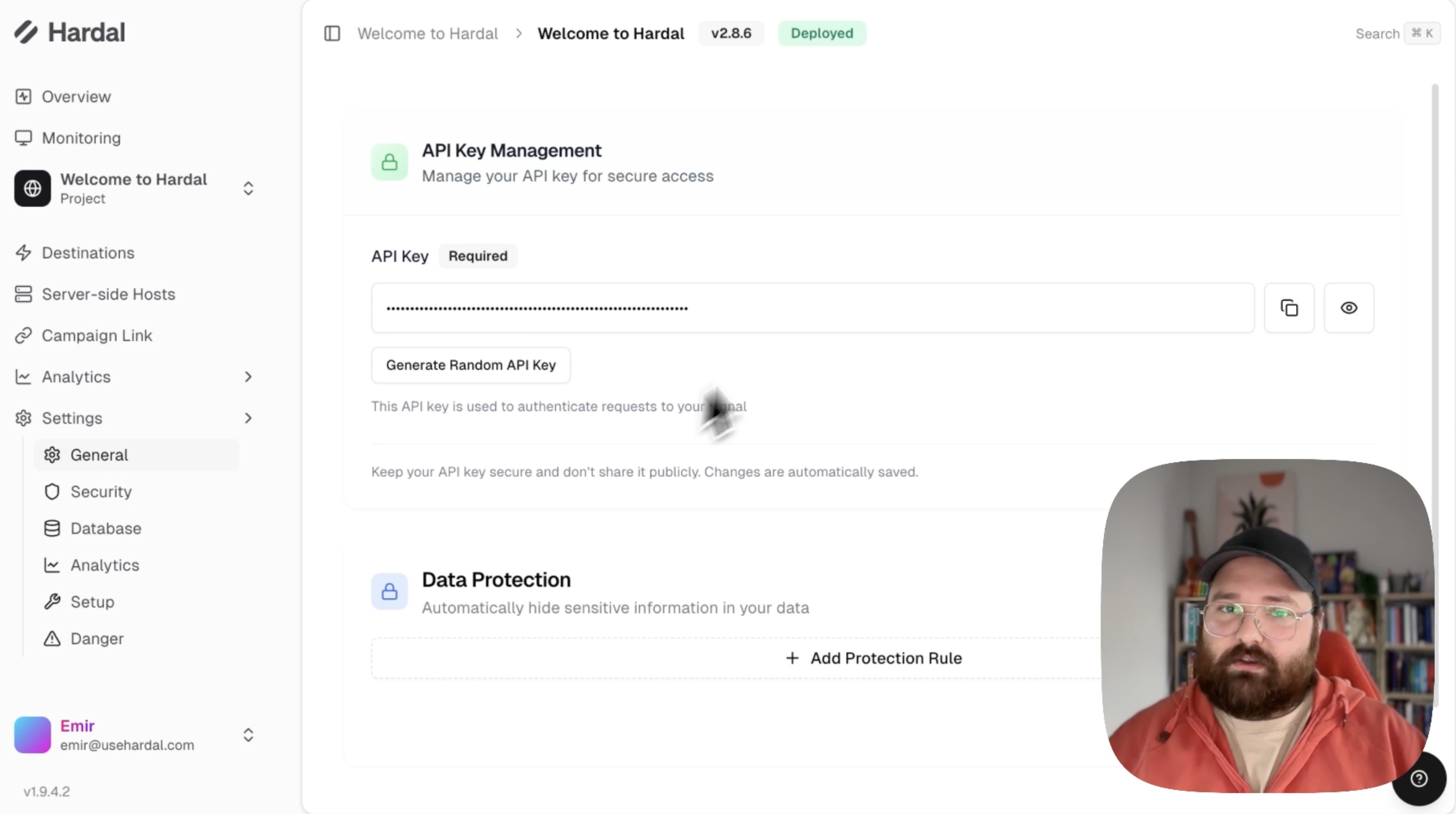Click Add Protection Rule
The height and width of the screenshot is (814, 1456).
tap(874, 658)
